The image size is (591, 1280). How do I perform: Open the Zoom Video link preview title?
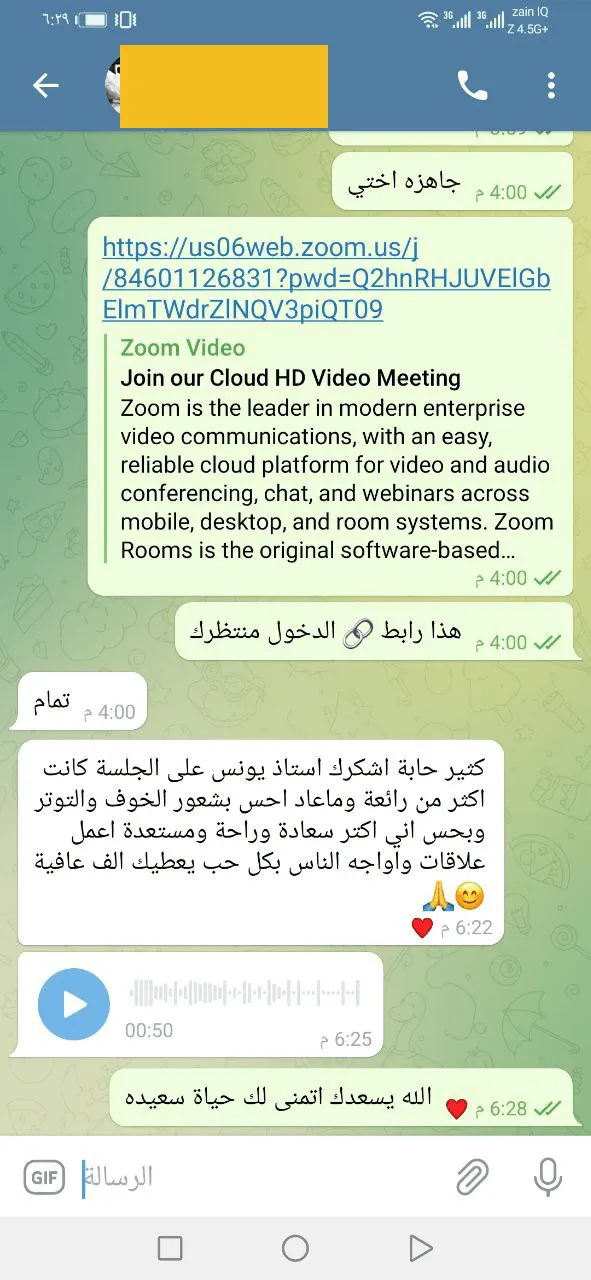click(x=182, y=348)
